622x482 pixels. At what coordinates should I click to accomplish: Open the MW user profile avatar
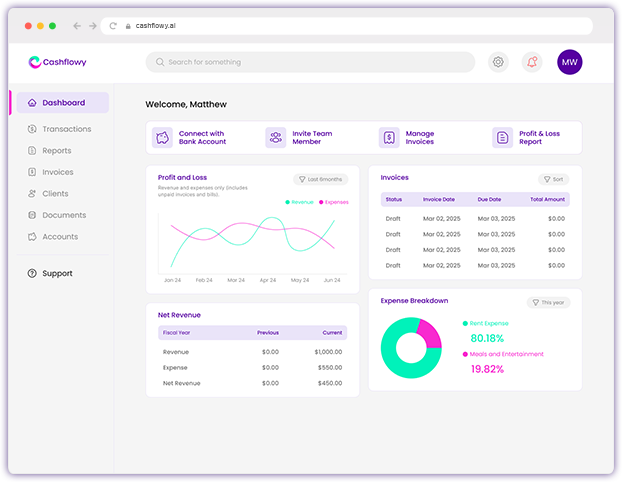tap(570, 62)
